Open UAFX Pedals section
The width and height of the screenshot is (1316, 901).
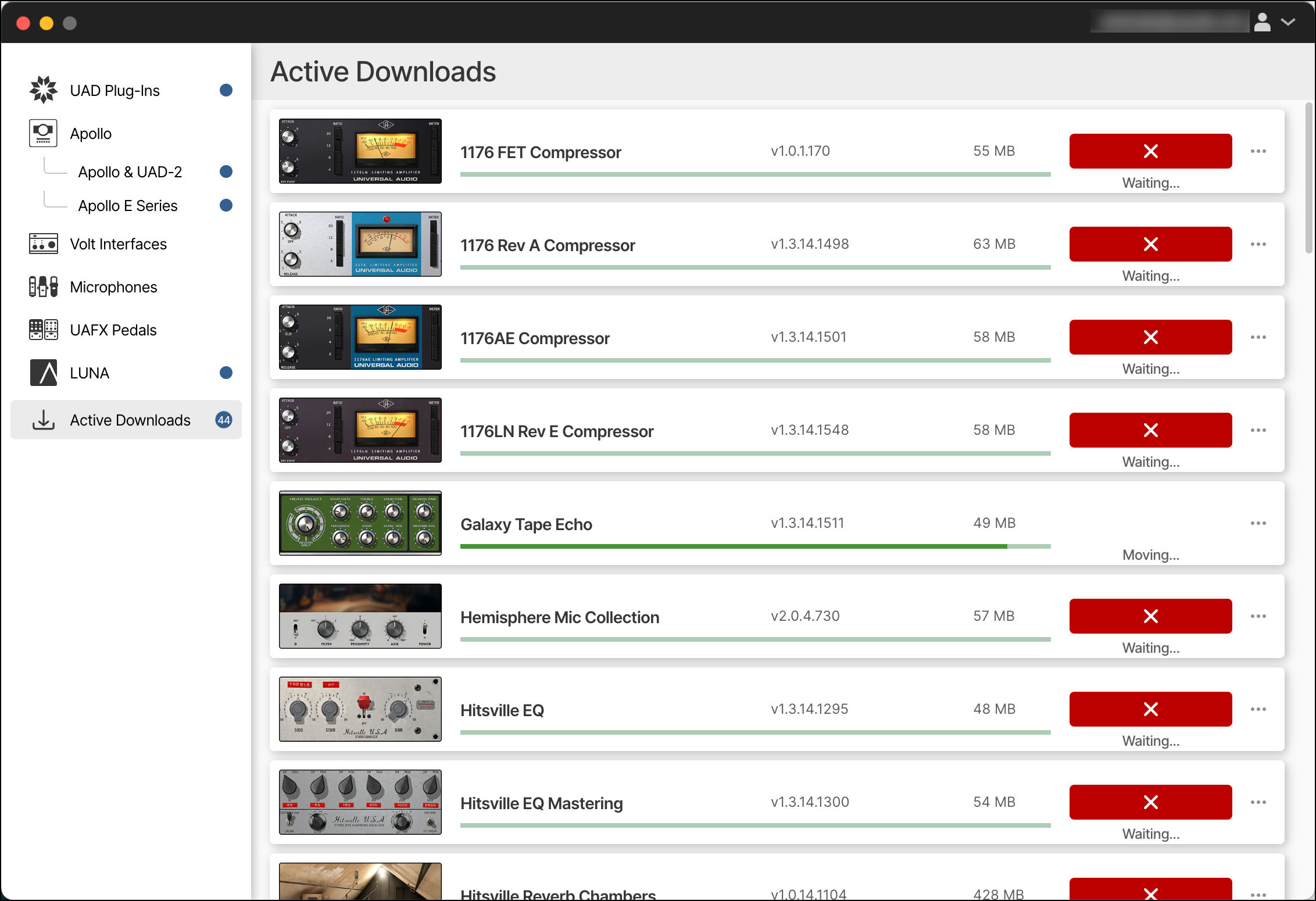(x=126, y=330)
